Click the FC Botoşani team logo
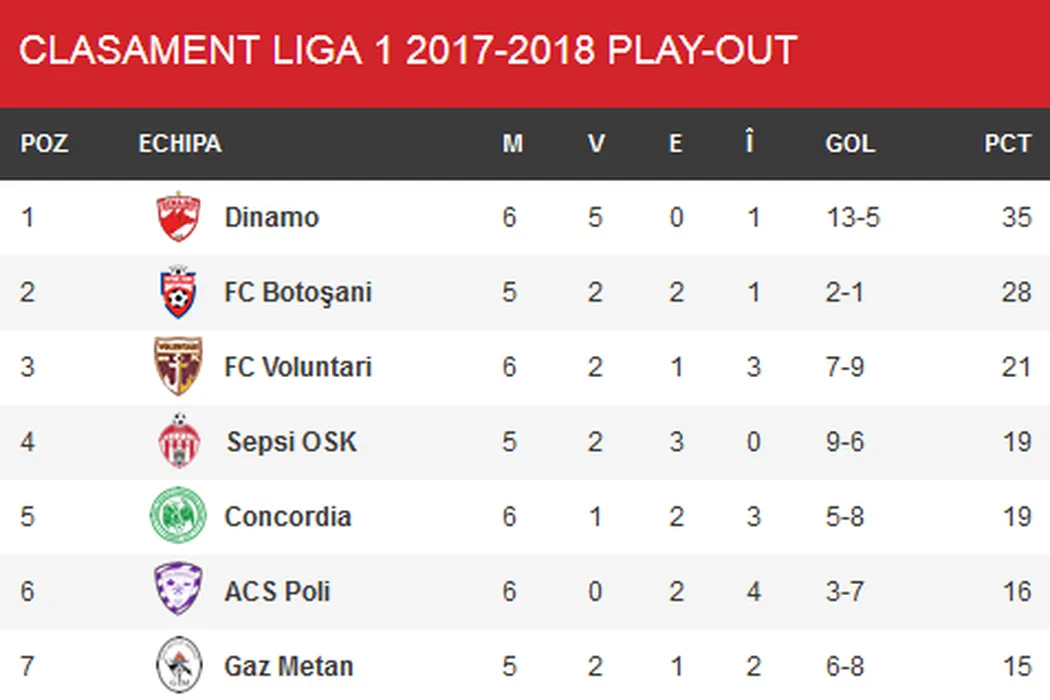 pos(179,292)
